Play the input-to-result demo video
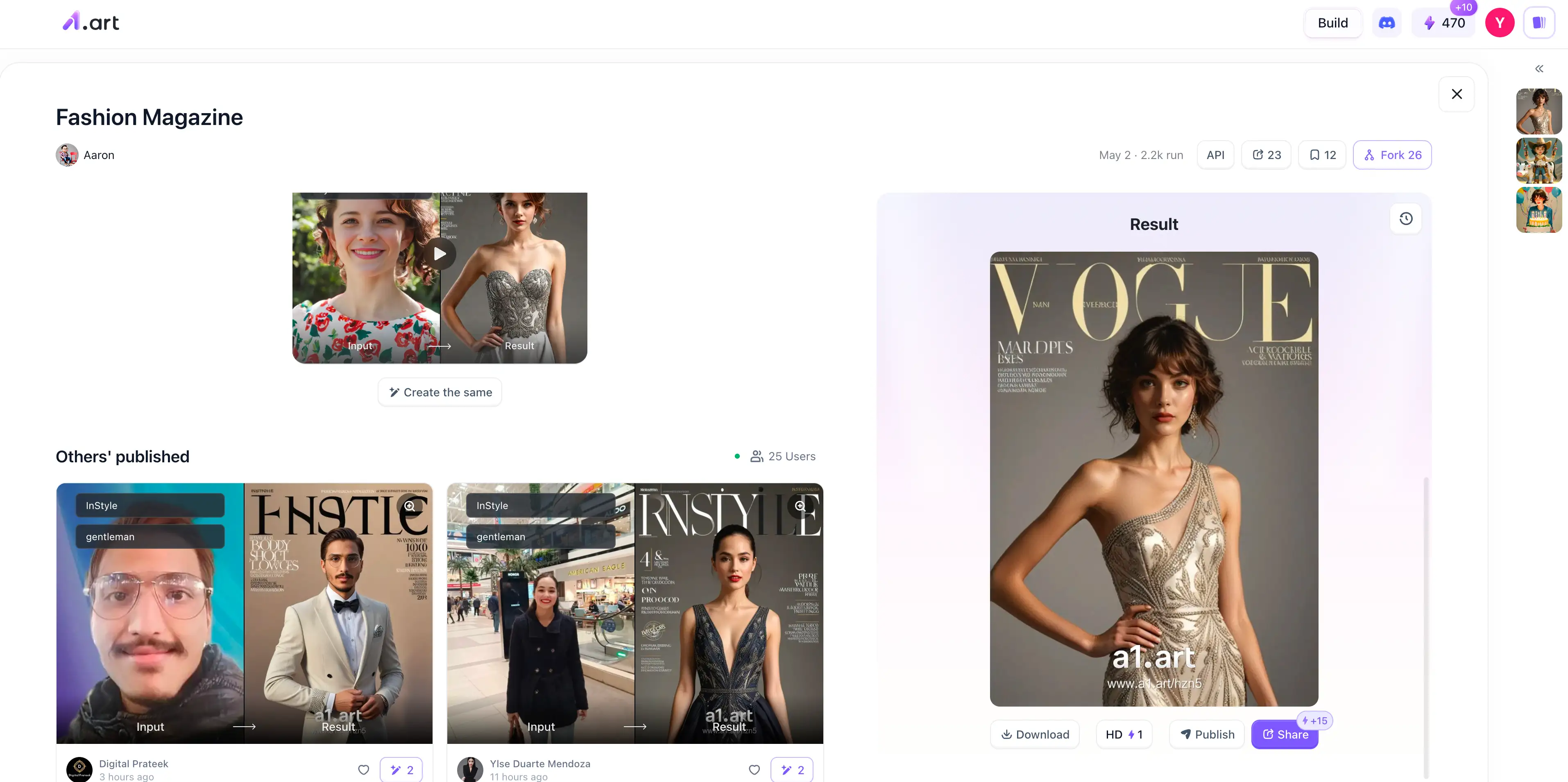The width and height of the screenshot is (1568, 782). 440,254
